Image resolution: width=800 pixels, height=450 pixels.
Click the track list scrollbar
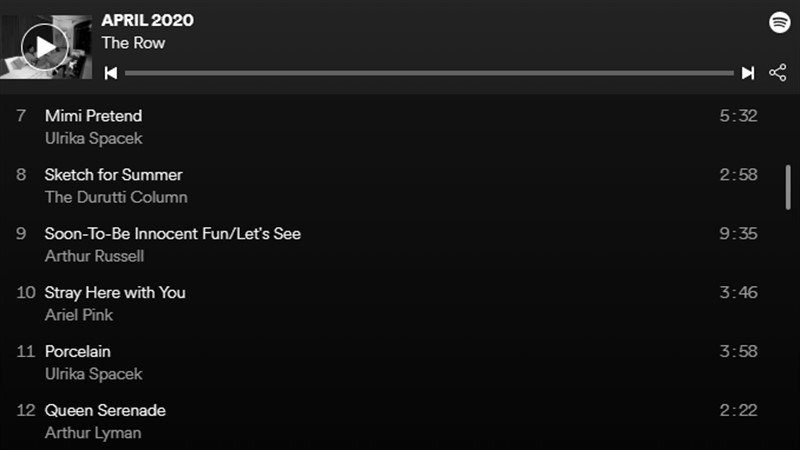pos(788,187)
